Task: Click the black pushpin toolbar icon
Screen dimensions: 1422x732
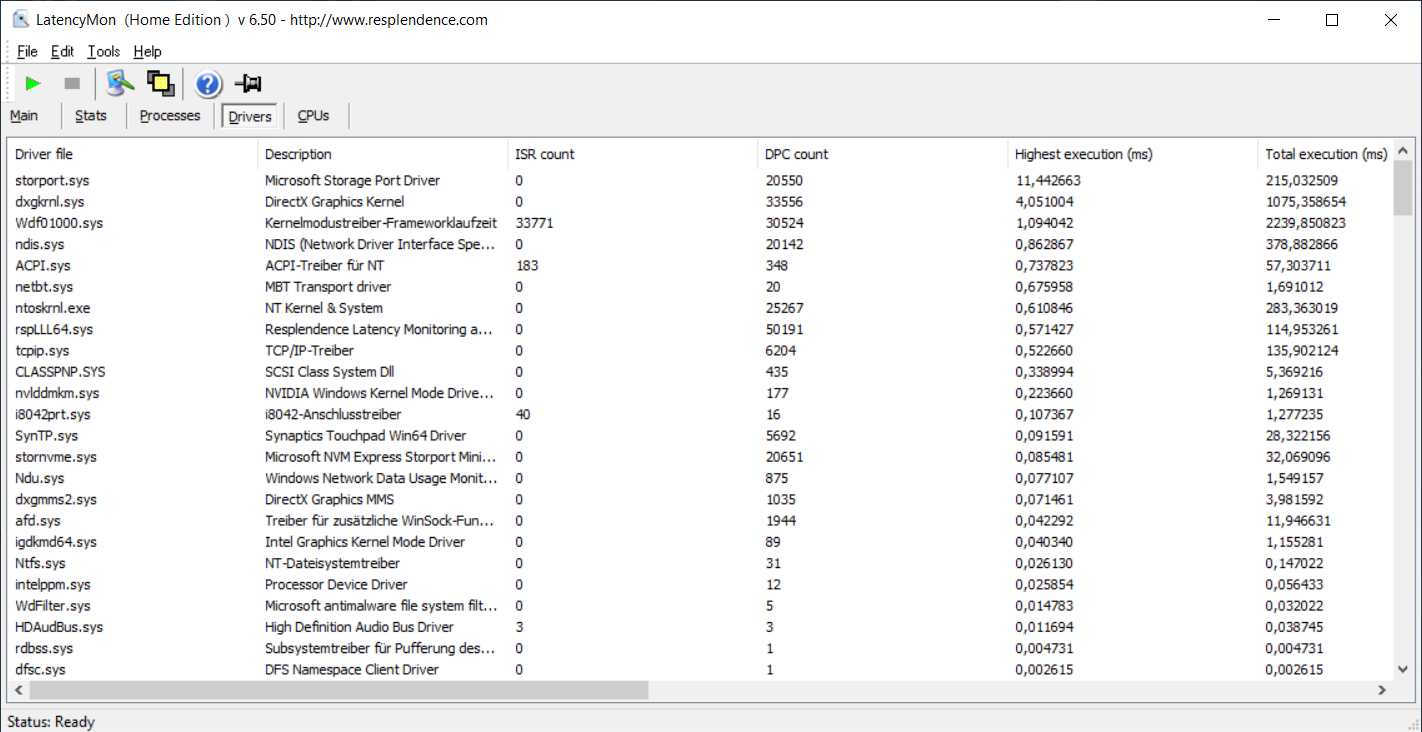Action: (x=248, y=84)
